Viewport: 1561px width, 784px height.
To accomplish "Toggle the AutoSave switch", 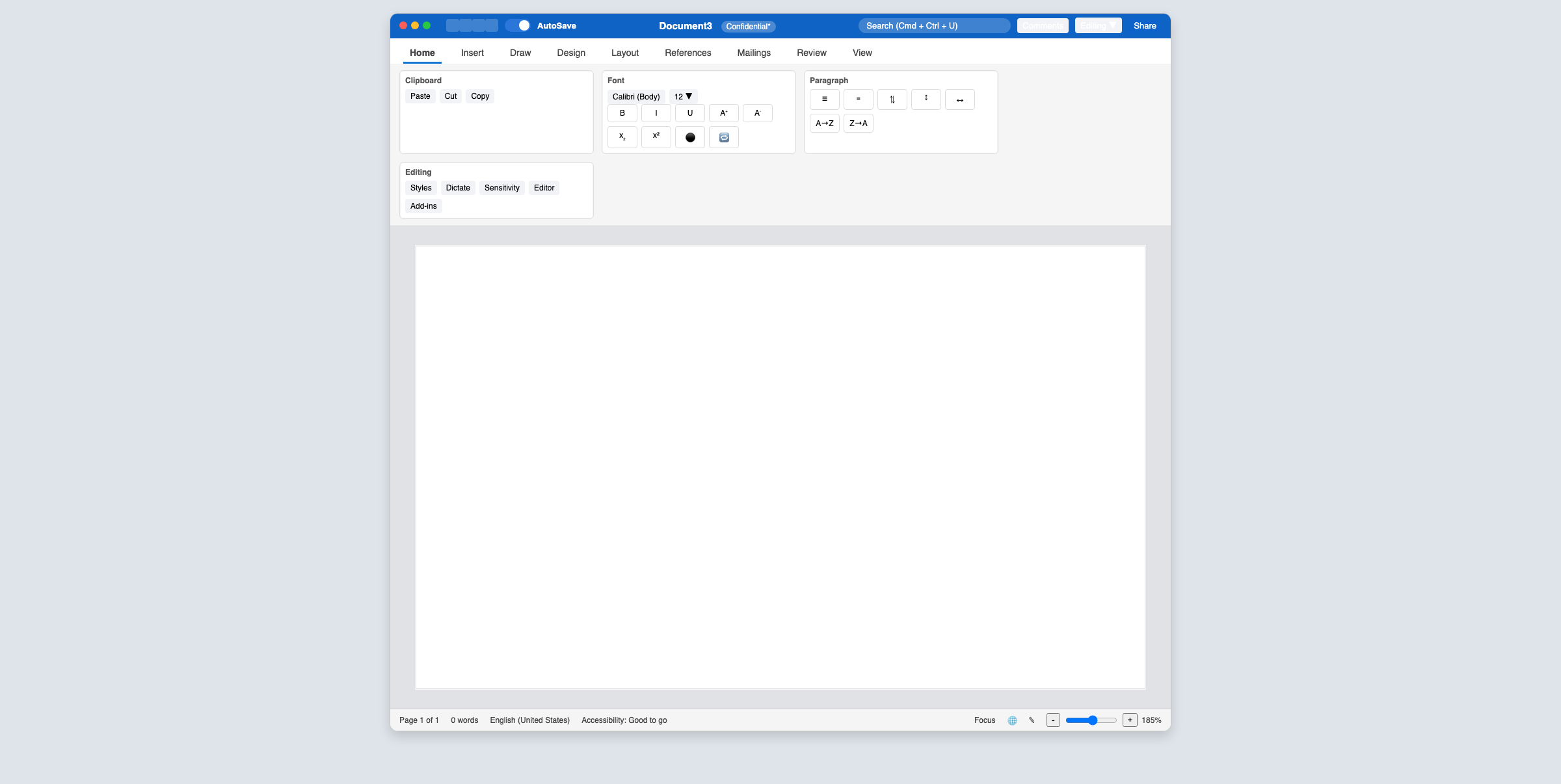I will point(518,26).
